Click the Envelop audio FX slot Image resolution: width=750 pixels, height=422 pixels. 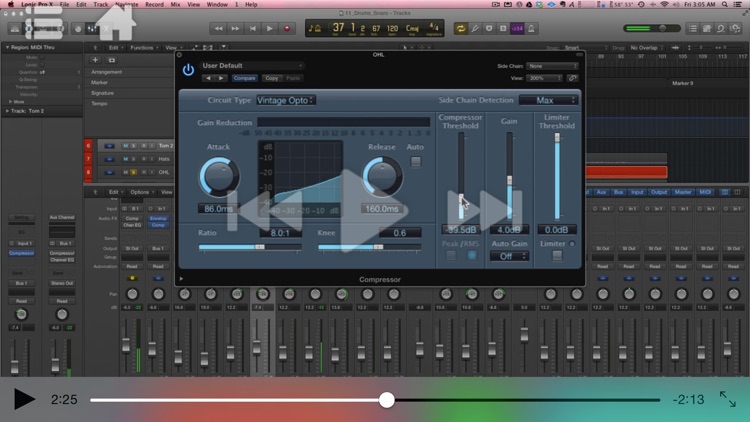click(x=158, y=218)
